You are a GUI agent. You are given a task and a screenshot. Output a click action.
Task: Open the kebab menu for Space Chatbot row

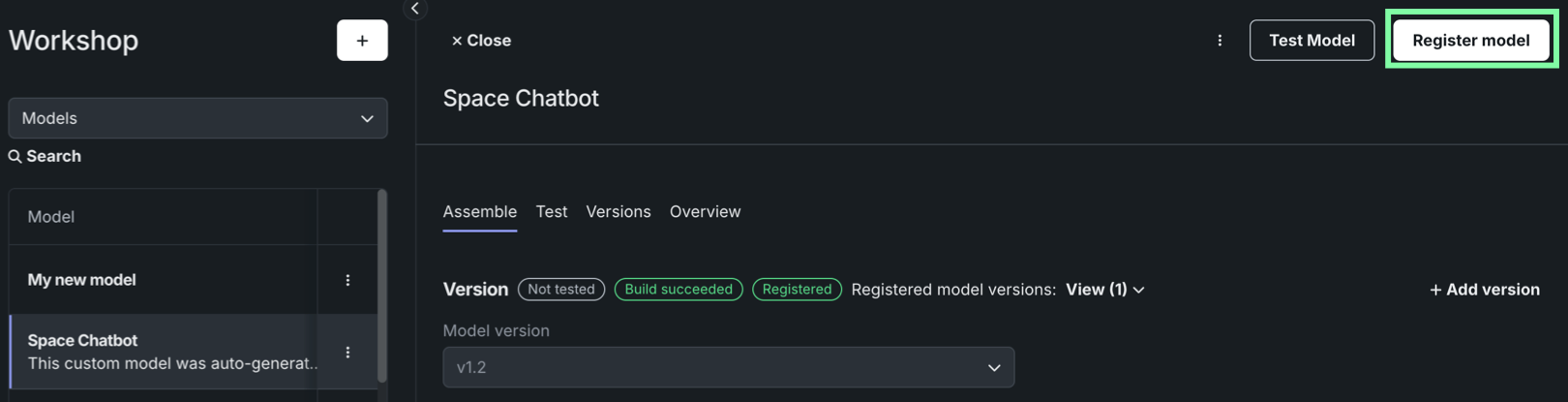(x=347, y=353)
